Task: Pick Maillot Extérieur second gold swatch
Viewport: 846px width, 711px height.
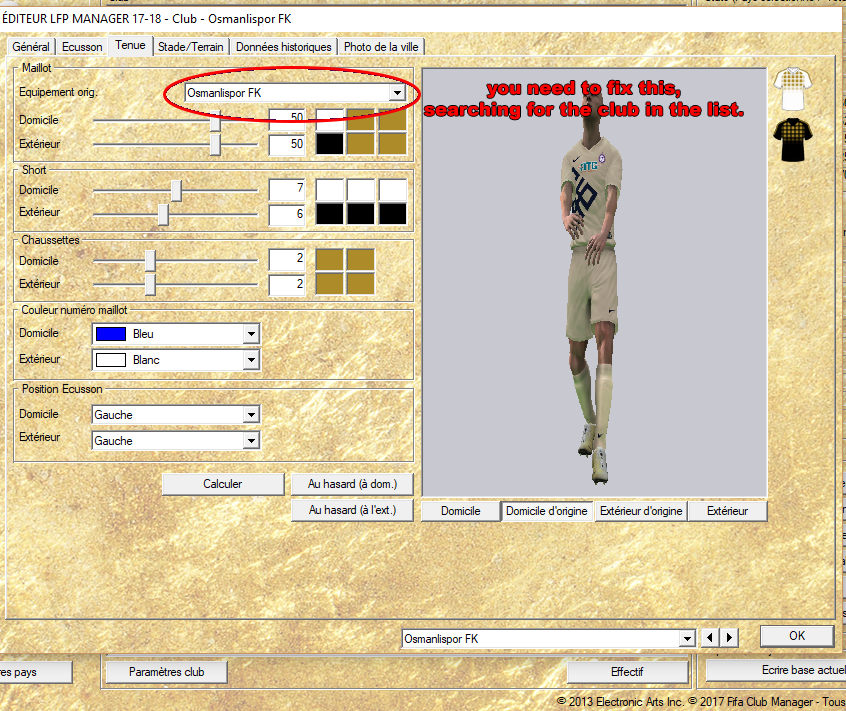Action: click(x=361, y=144)
